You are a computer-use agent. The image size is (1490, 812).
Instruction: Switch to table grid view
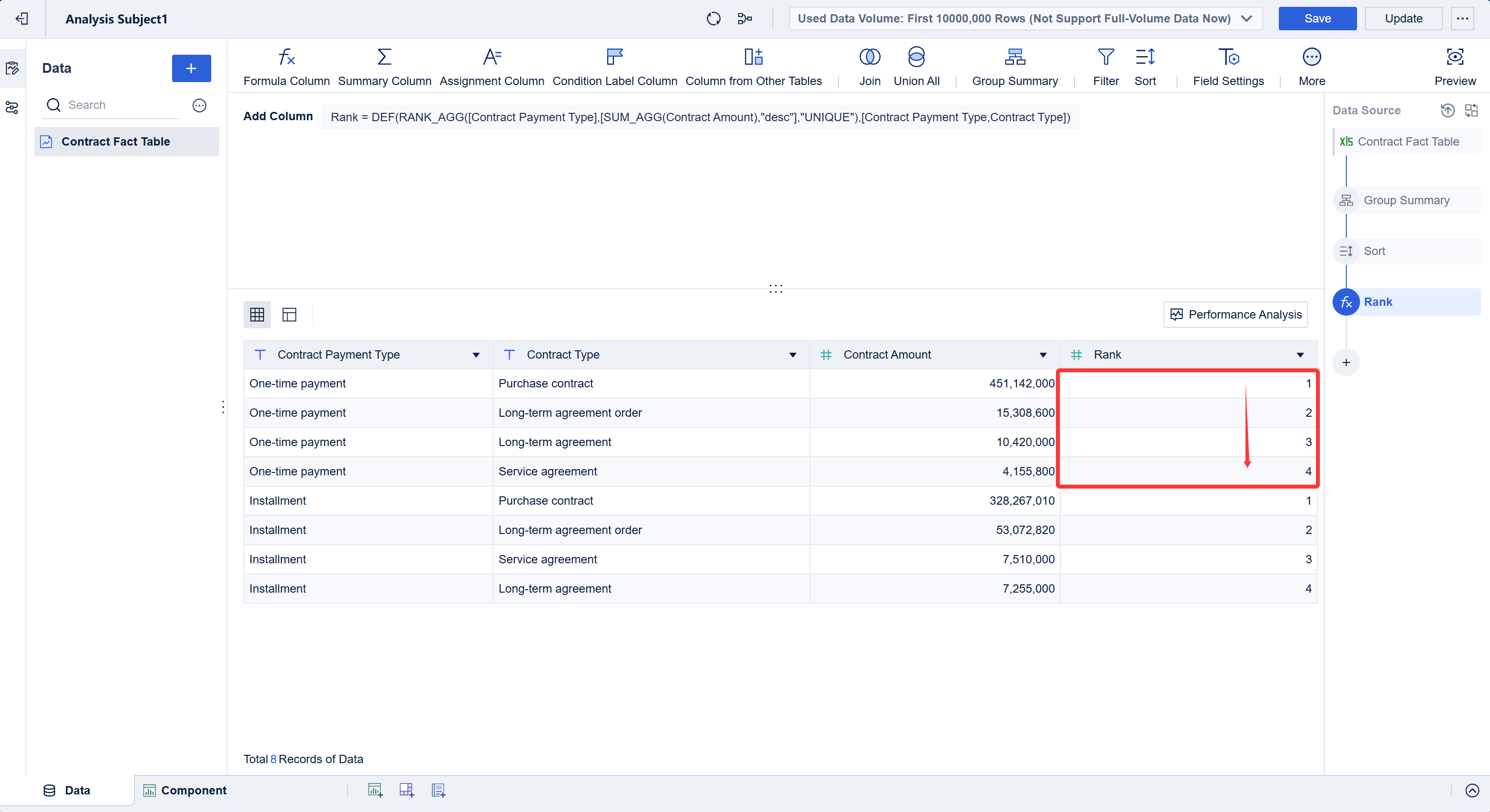(x=257, y=314)
